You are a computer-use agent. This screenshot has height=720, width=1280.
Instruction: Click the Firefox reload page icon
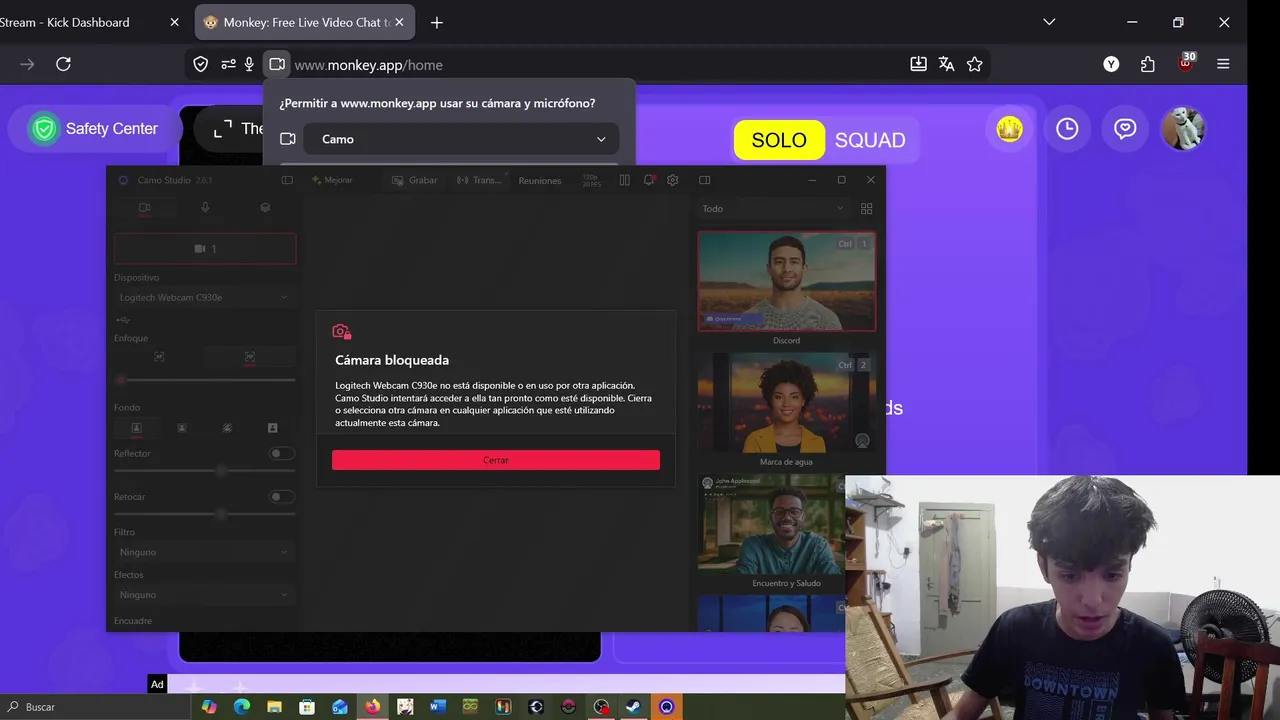63,64
